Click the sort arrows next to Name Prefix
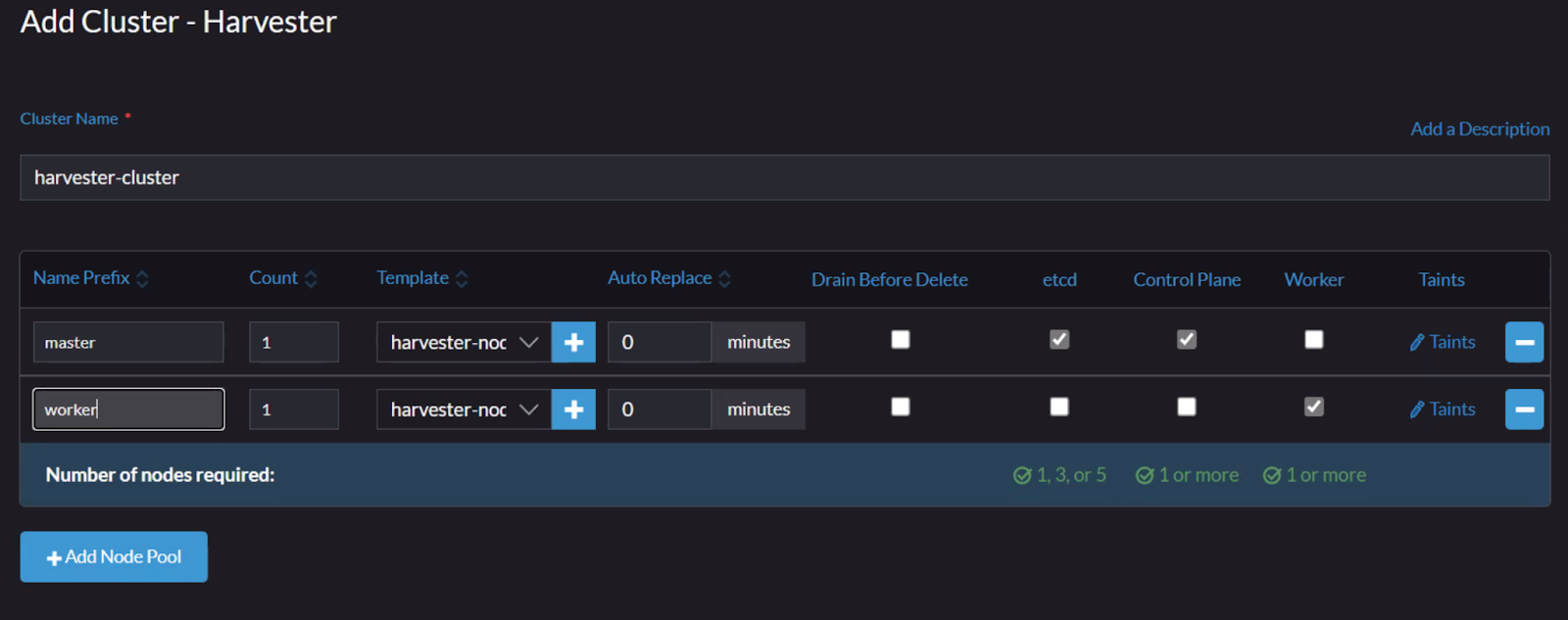The width and height of the screenshot is (1568, 620). 142,279
